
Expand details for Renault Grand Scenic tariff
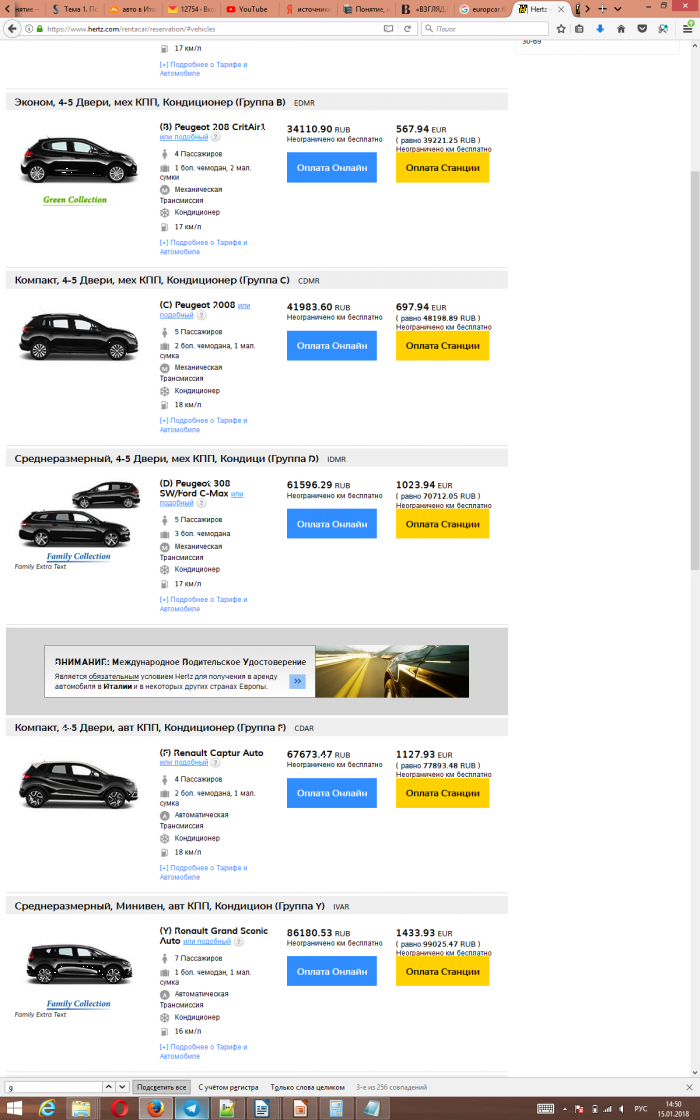click(x=204, y=1051)
